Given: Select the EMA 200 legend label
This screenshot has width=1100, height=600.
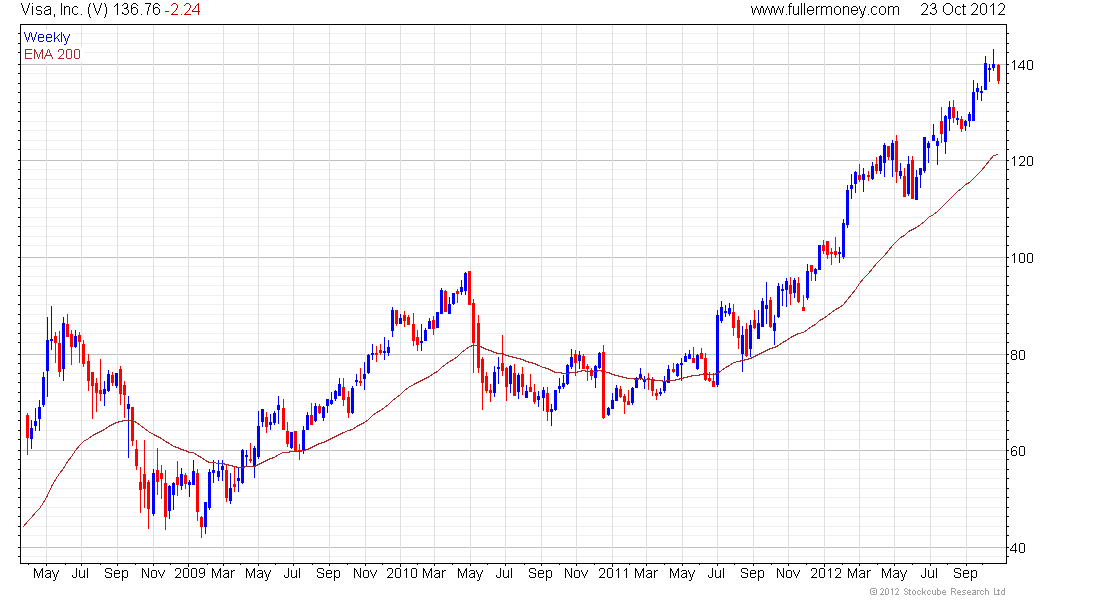Looking at the screenshot, I should tap(52, 55).
